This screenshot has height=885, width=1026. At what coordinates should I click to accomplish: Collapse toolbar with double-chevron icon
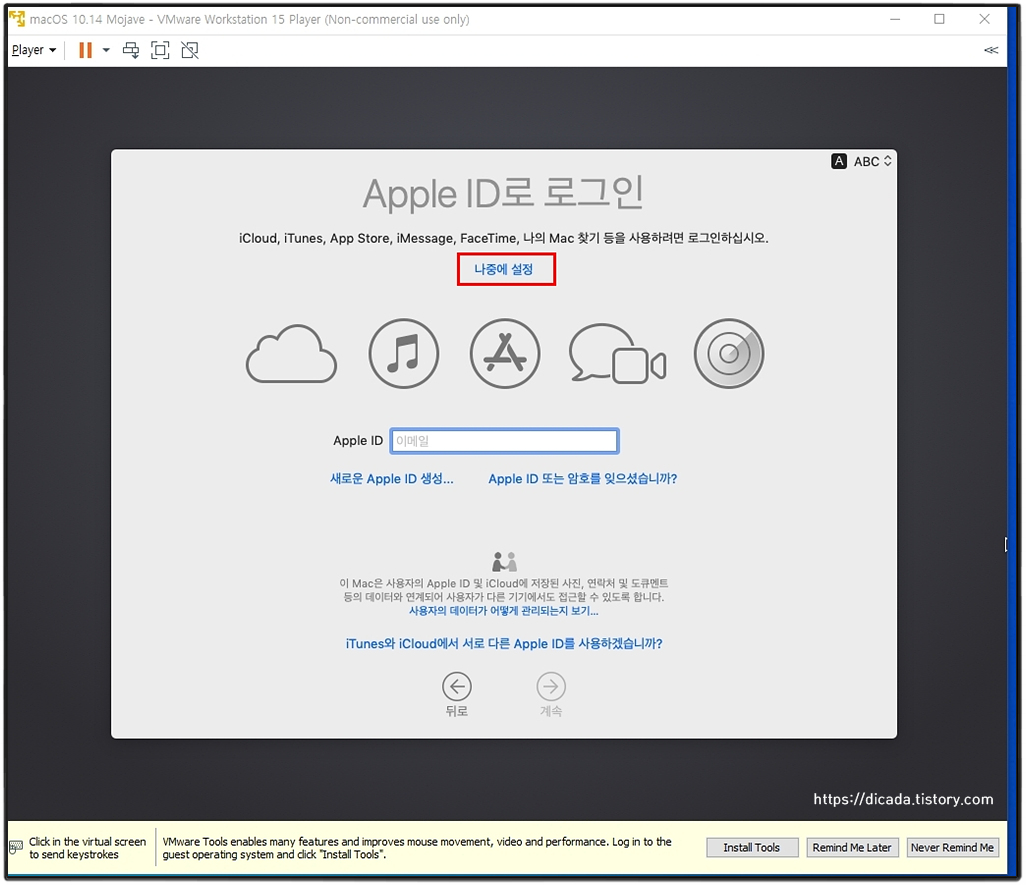991,50
